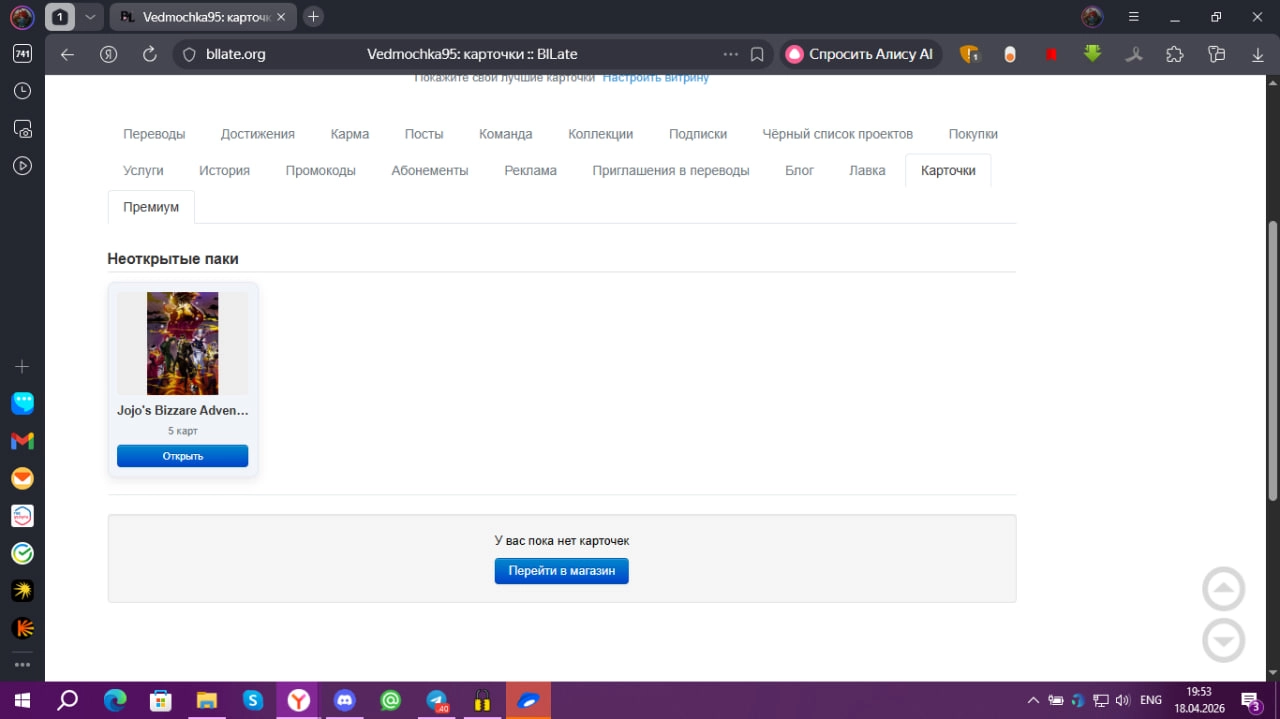Click Спросить Алису AI button

pyautogui.click(x=861, y=54)
